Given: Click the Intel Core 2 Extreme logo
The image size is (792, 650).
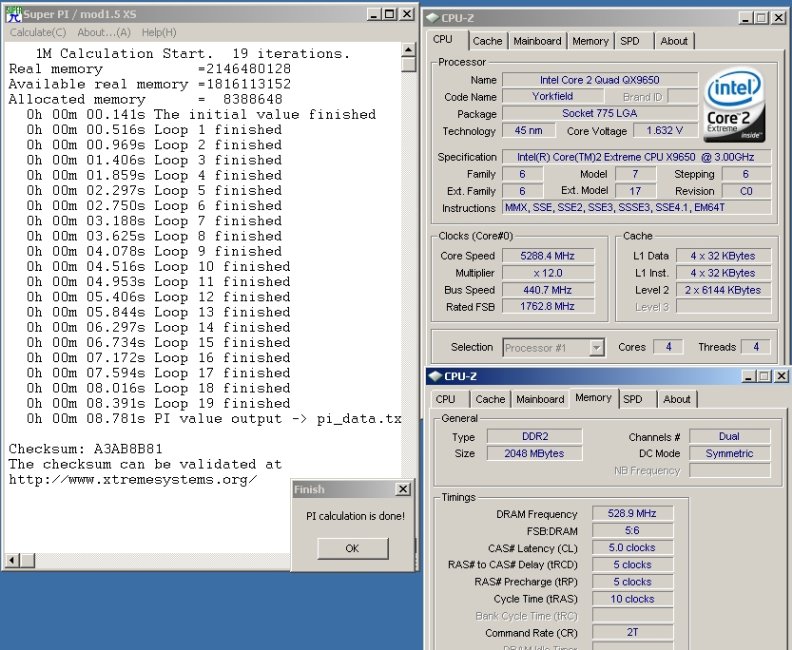Looking at the screenshot, I should pos(735,105).
